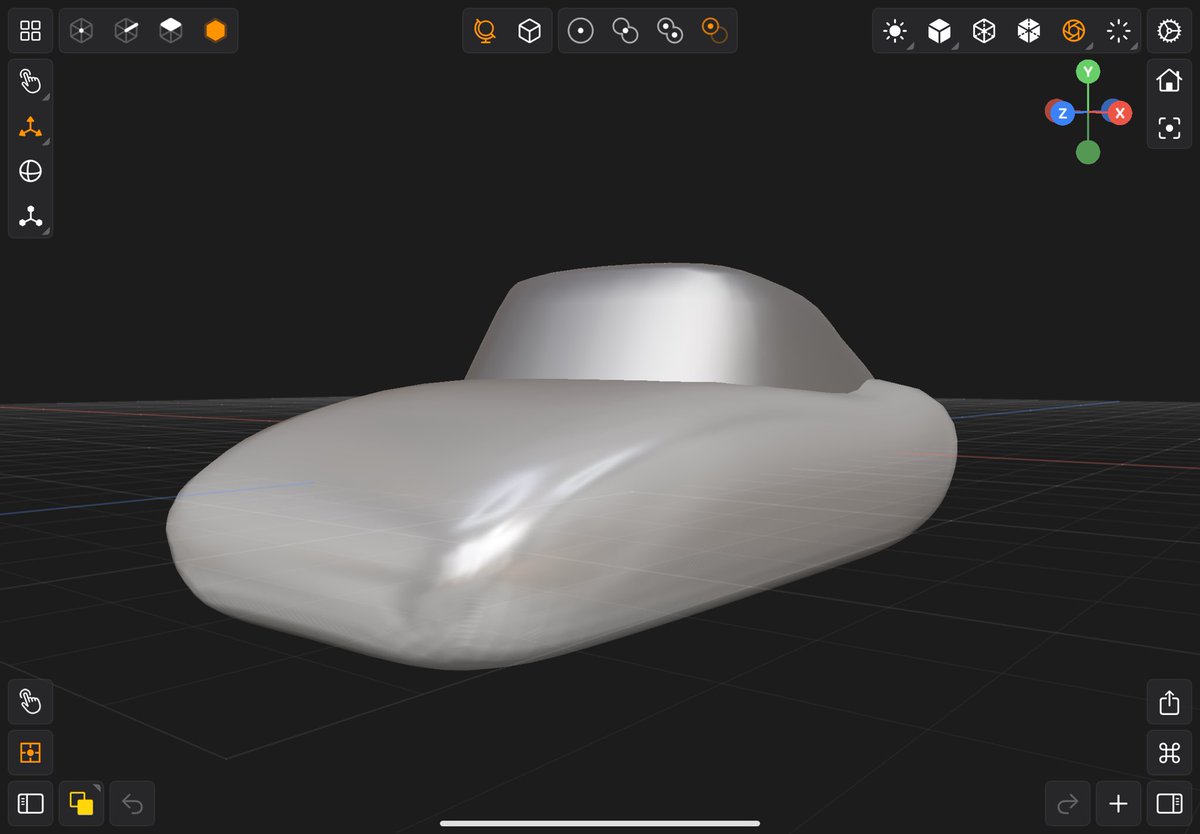The height and width of the screenshot is (834, 1200).
Task: Select the cube orientation icon beside the globe
Action: coord(529,31)
